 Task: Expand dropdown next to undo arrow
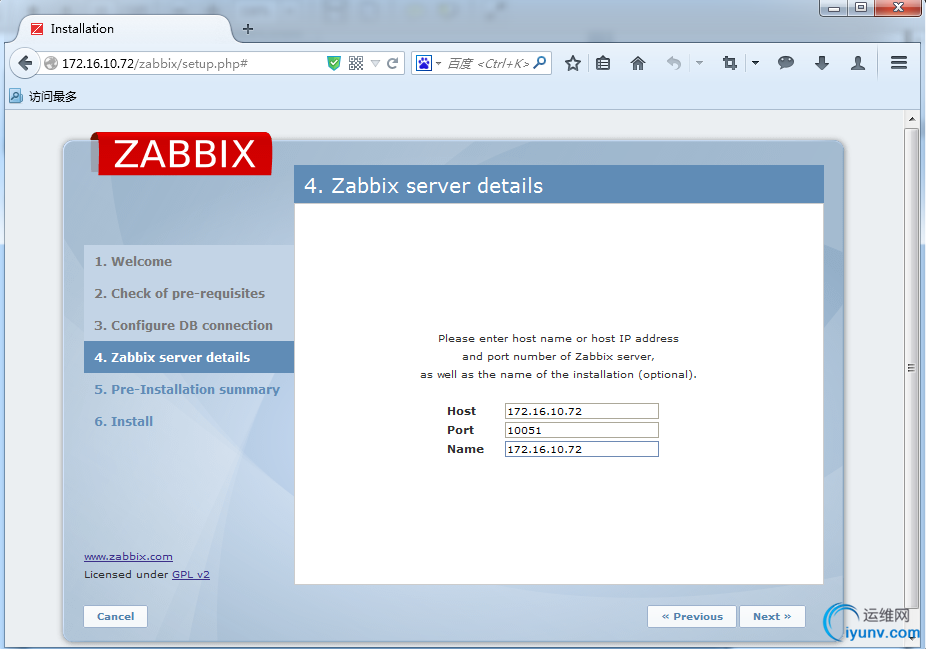[699, 63]
